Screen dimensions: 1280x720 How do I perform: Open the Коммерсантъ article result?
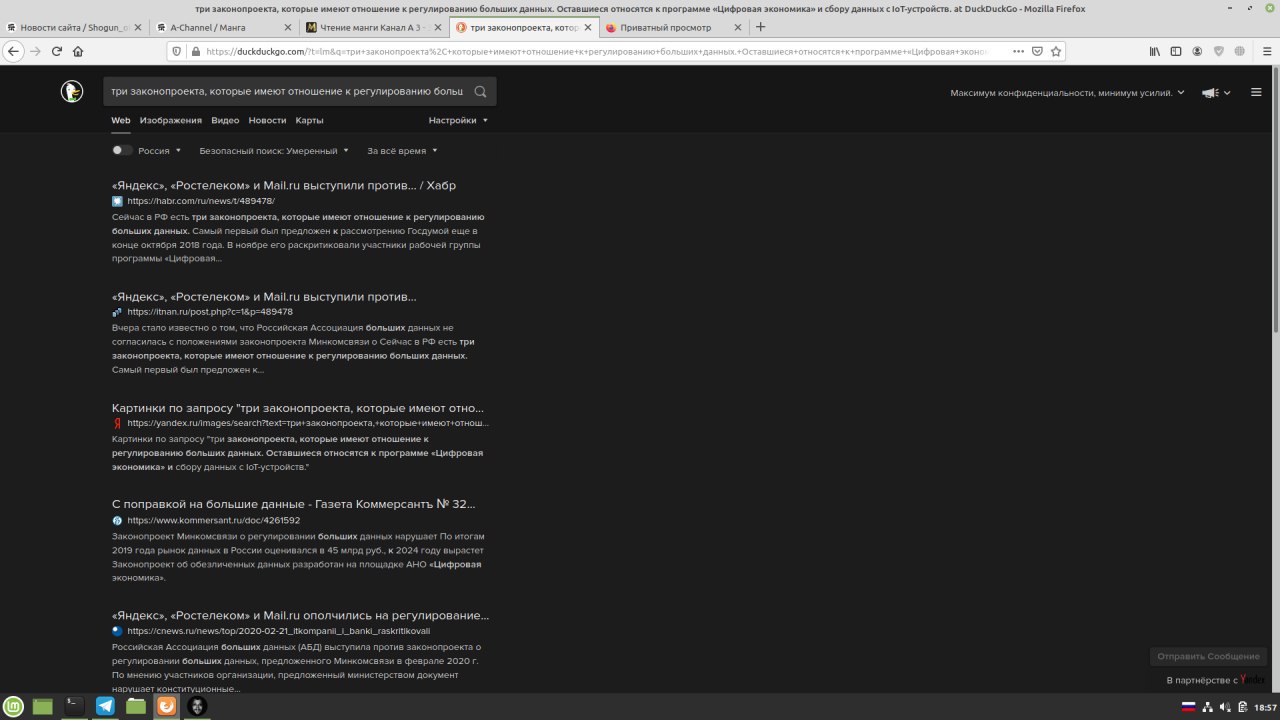pos(294,504)
